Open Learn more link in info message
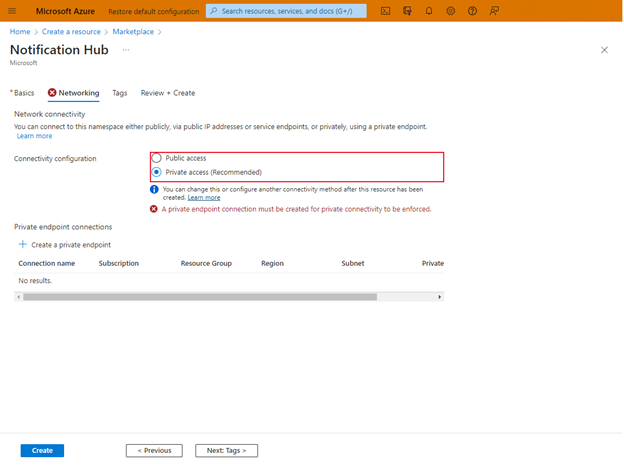624x470 pixels. [x=204, y=197]
